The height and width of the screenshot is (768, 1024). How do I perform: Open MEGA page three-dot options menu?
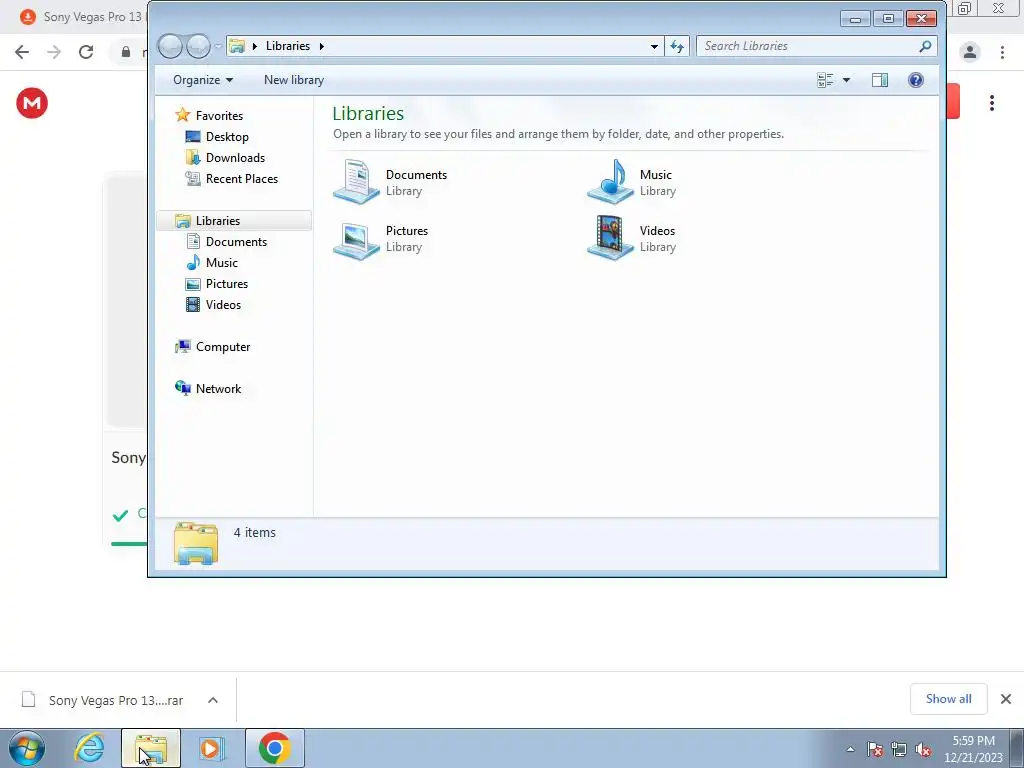[991, 103]
